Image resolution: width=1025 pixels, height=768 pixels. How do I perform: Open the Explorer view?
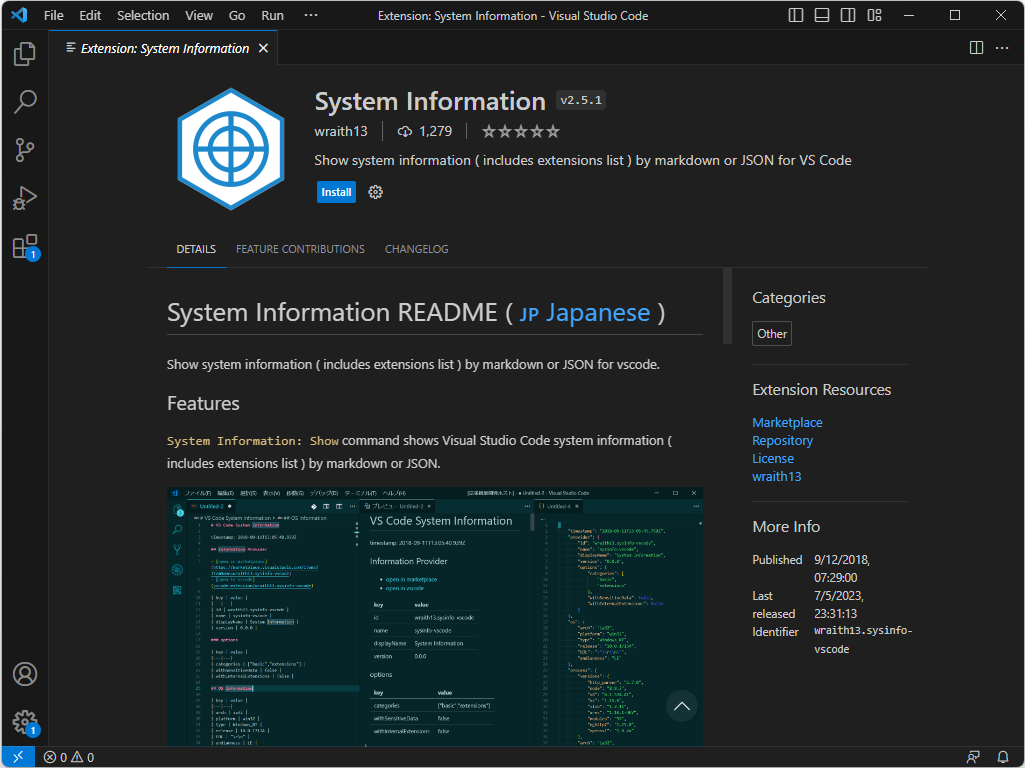coord(24,54)
